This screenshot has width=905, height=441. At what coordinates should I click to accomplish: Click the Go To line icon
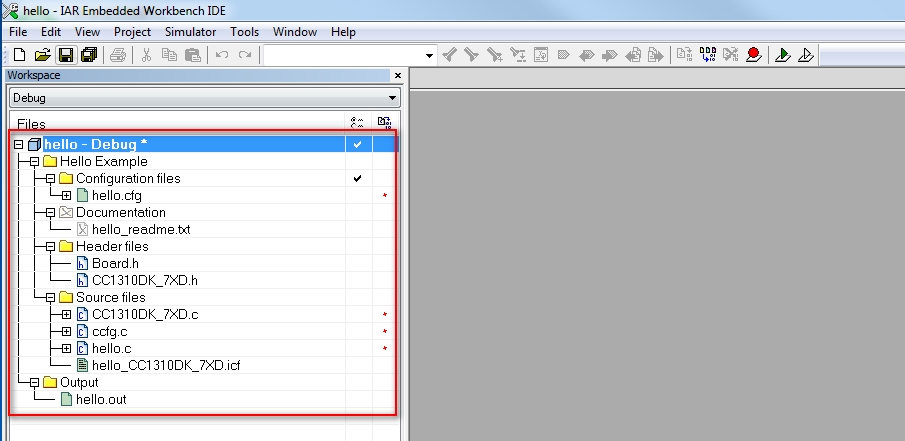click(x=541, y=55)
